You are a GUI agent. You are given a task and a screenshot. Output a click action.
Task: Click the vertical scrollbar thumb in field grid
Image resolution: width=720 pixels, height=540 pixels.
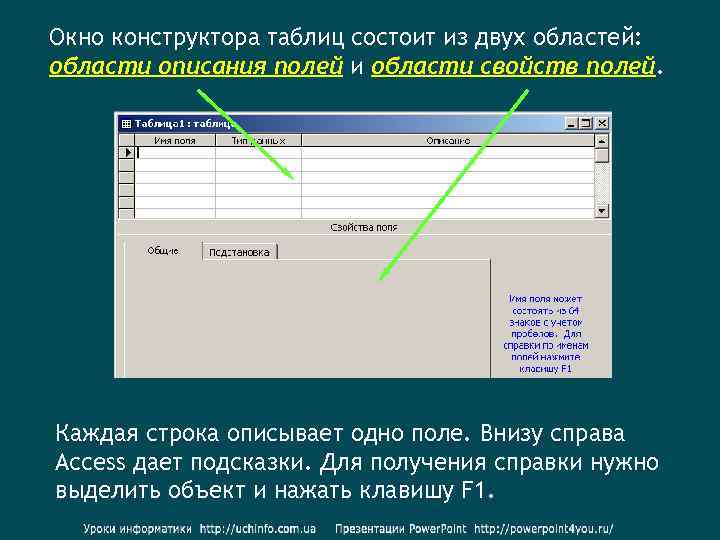point(602,155)
